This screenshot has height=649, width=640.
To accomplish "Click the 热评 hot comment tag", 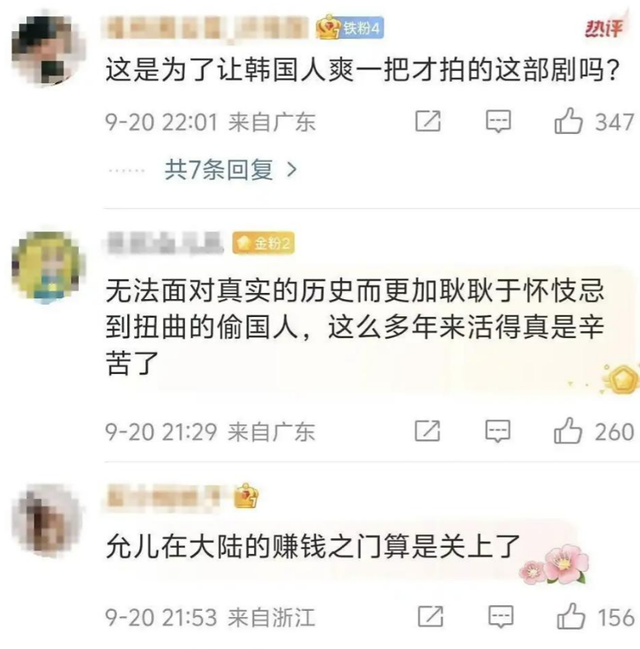I will point(604,27).
